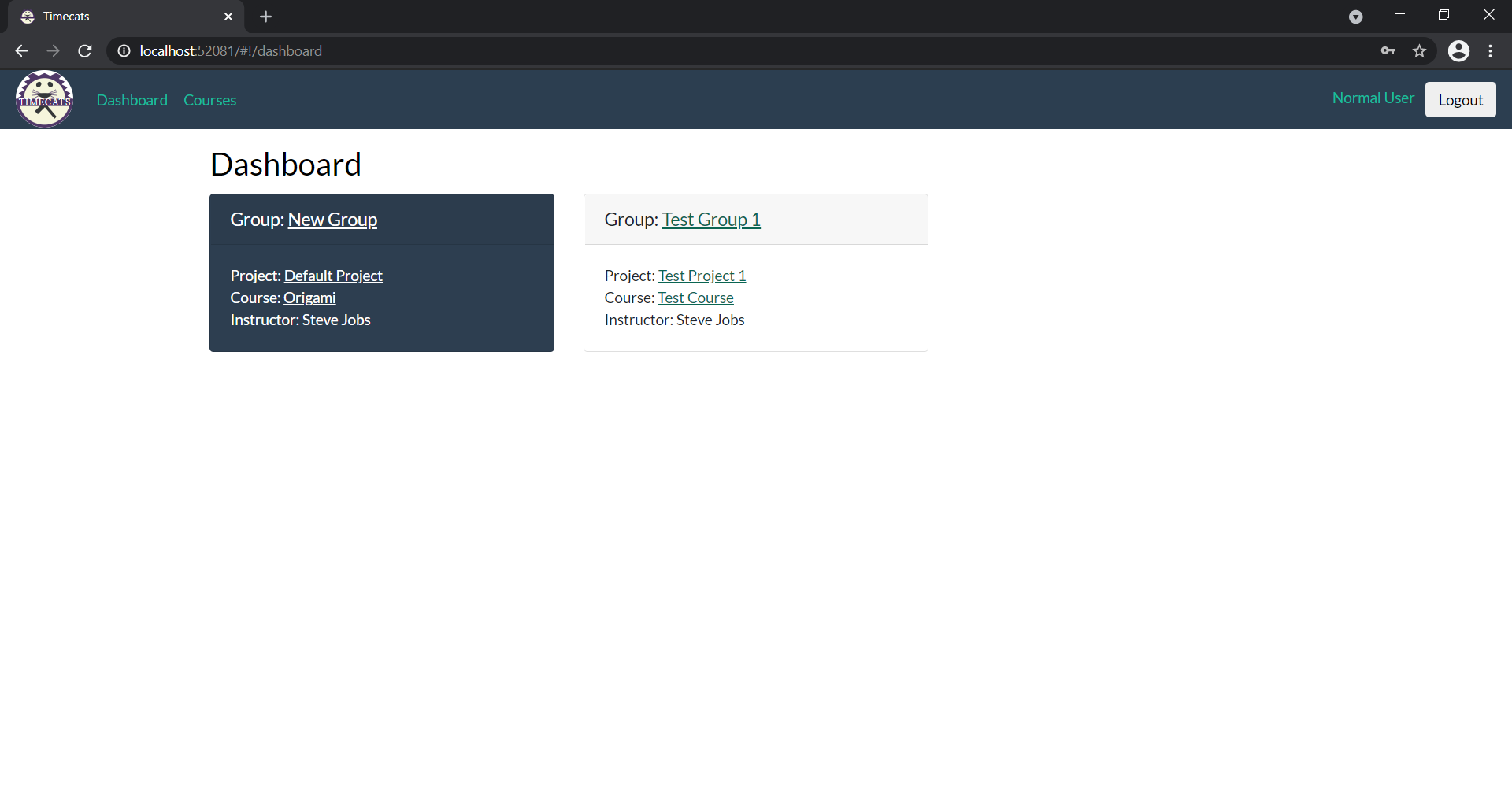Follow the Default Project link

point(333,276)
